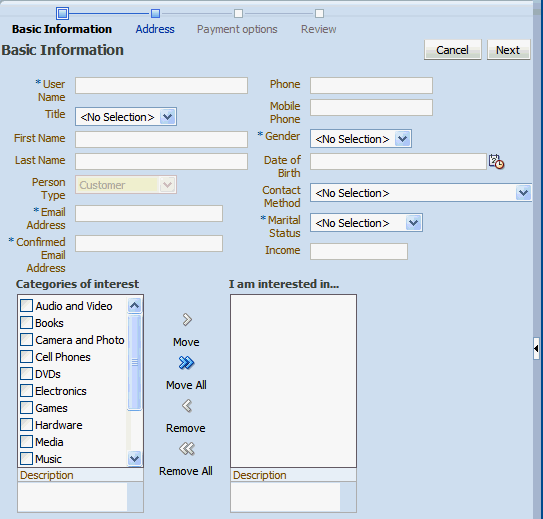Click the disabled Person Type Customer dropdown

[126, 185]
